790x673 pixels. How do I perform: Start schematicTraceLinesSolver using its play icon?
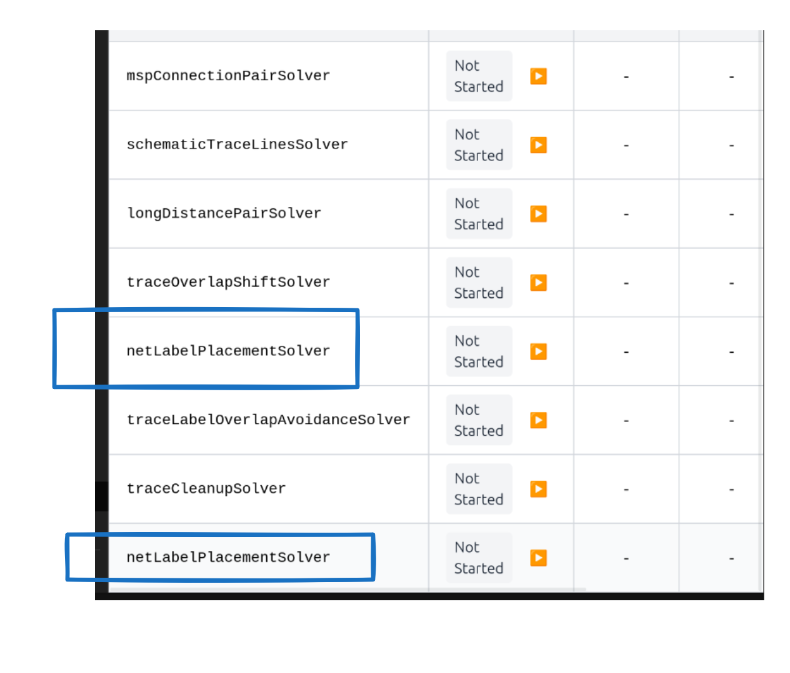(x=538, y=145)
